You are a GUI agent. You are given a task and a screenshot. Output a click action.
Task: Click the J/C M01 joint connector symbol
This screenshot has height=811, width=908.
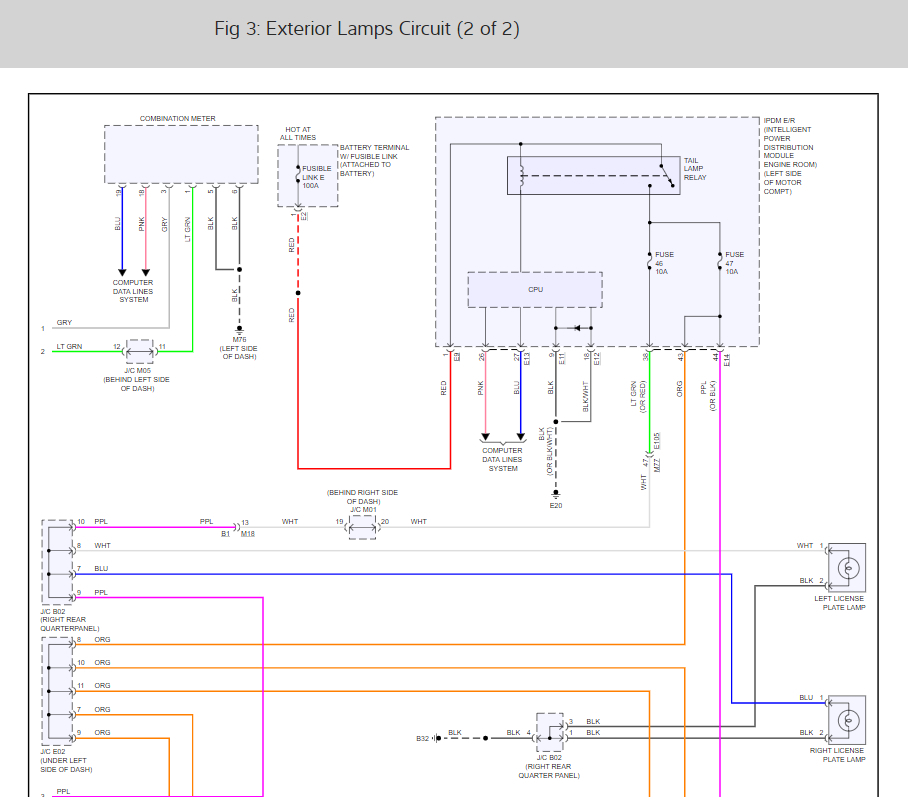pos(363,528)
